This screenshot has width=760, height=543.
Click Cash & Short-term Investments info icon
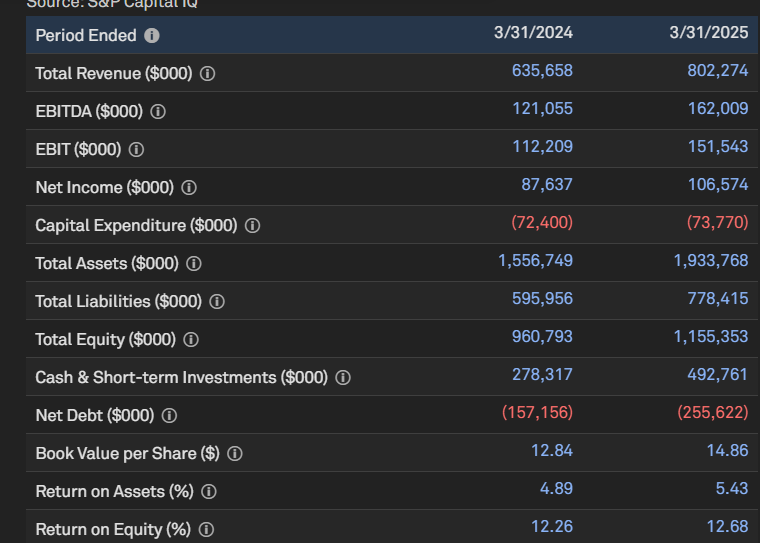click(343, 378)
